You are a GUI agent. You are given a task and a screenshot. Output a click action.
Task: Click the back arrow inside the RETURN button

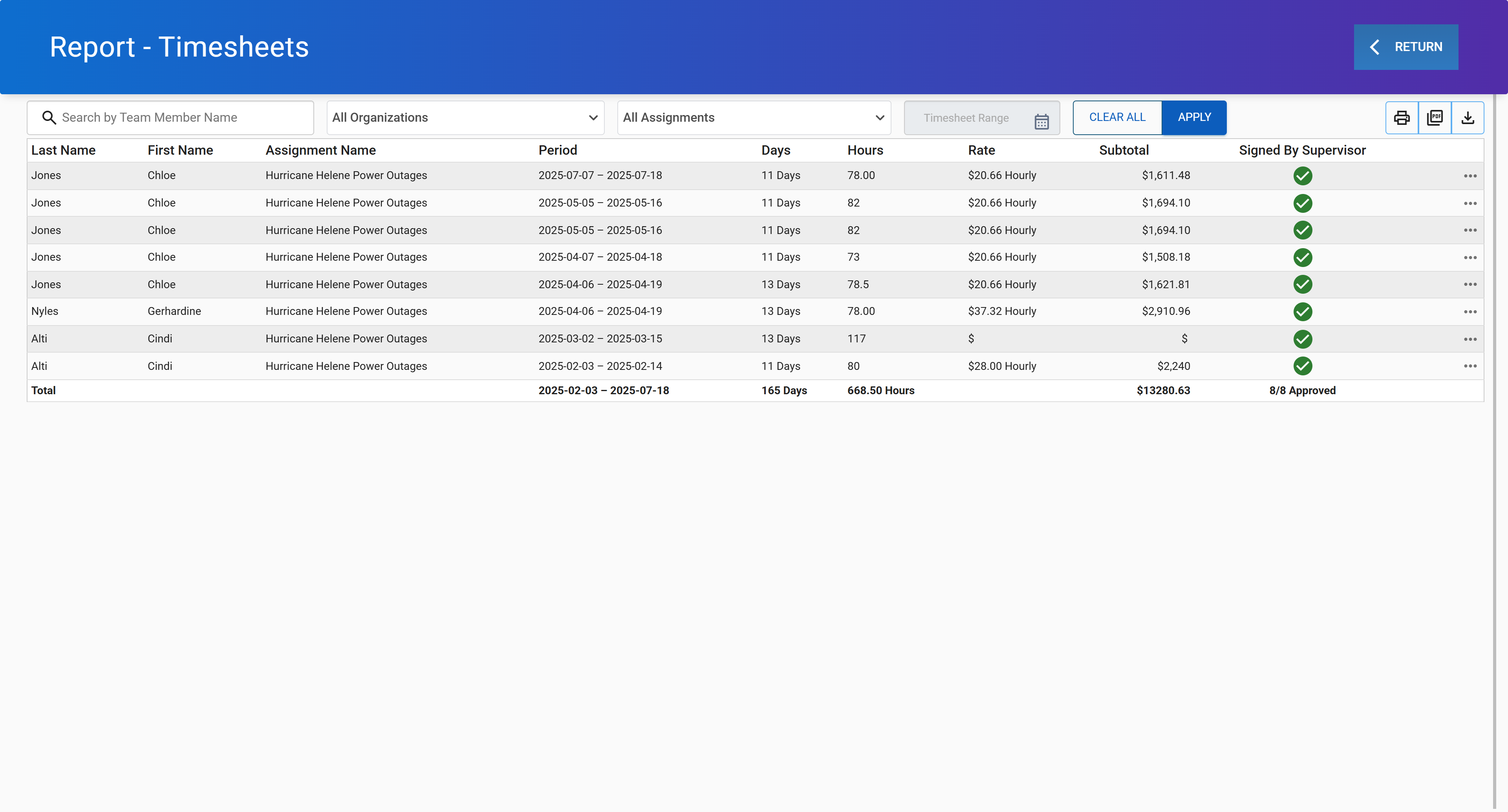(1375, 47)
